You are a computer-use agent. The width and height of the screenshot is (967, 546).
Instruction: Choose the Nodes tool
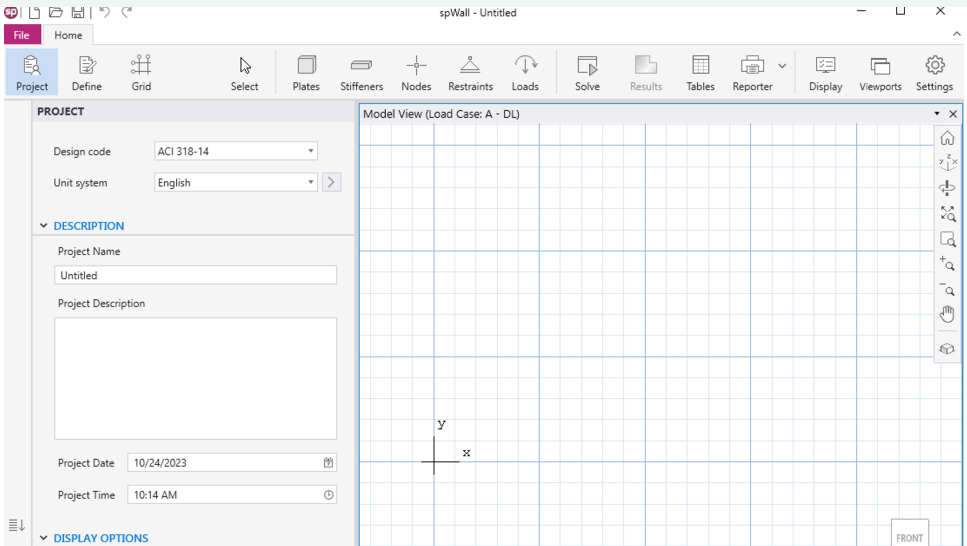tap(416, 73)
